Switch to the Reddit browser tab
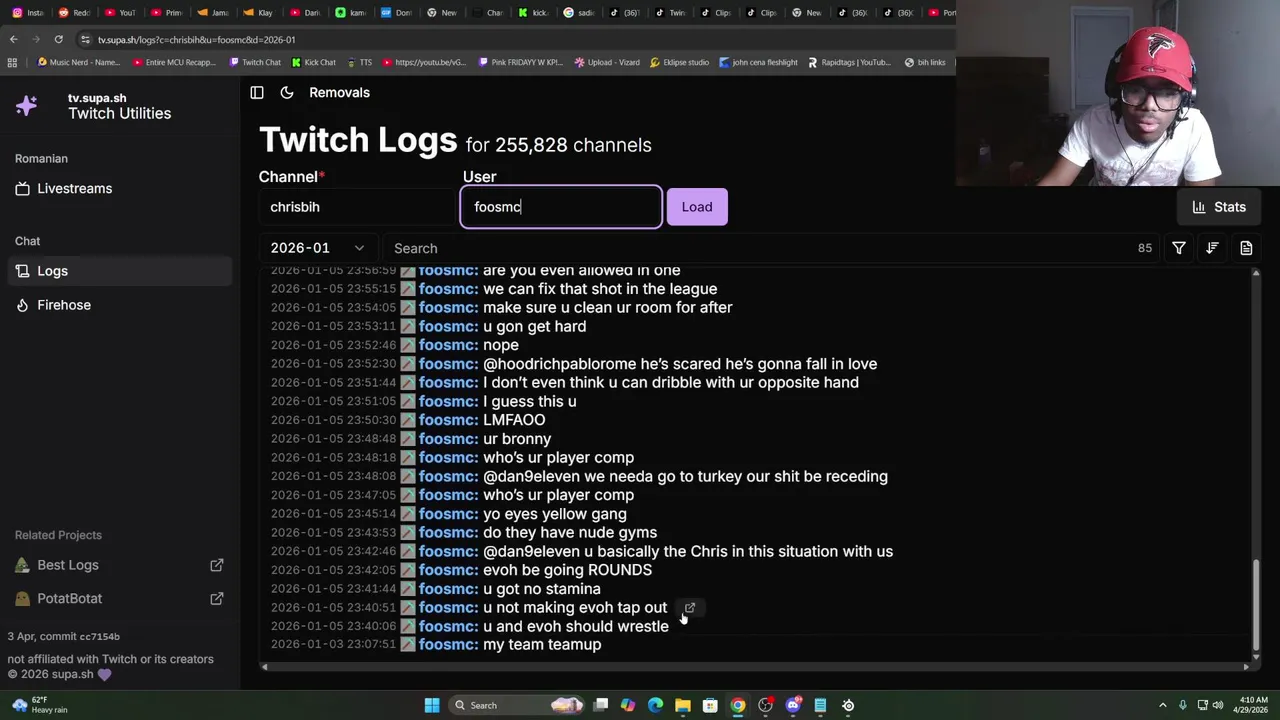Viewport: 1280px width, 720px height. coord(74,13)
